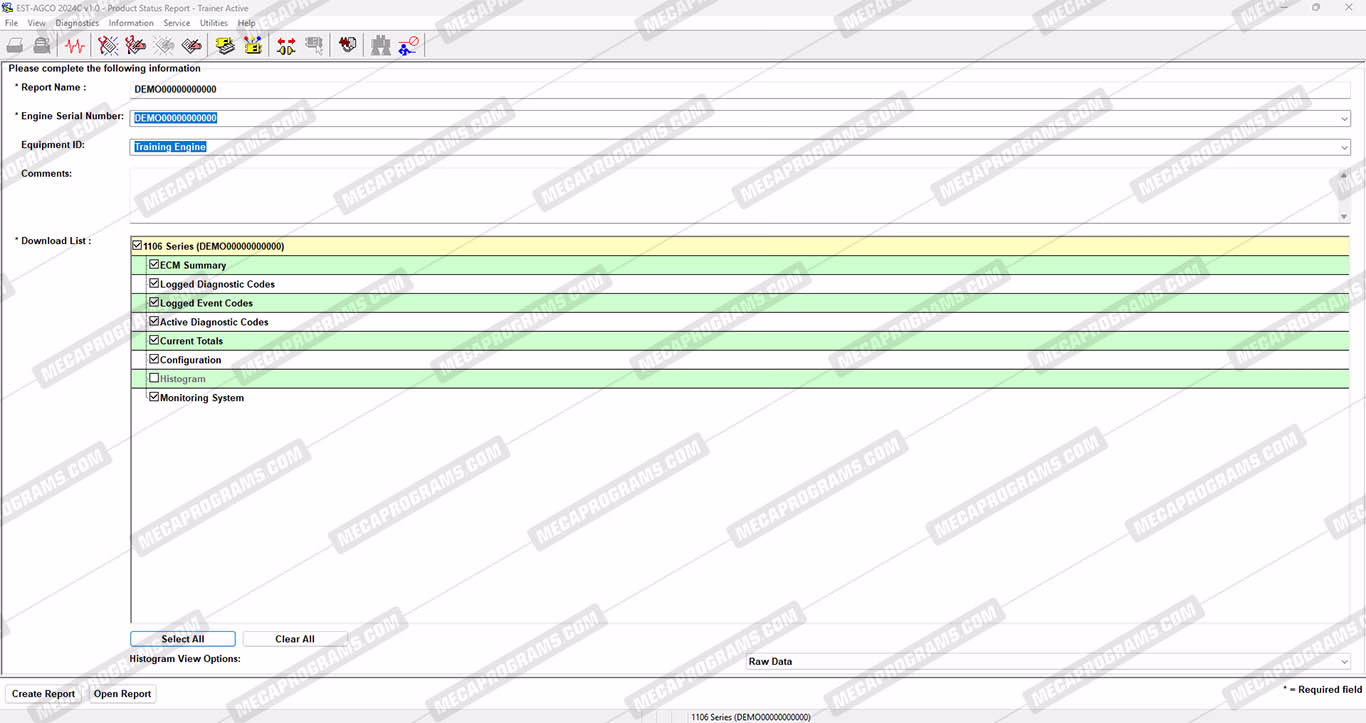Screen dimensions: 1366x723
Task: Click the Logged Diagnostic Codes toolbar icon
Action: tap(135, 45)
